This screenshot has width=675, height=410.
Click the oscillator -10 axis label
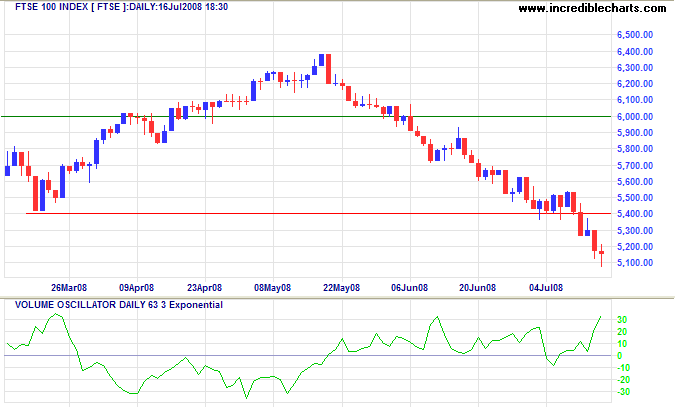[x=625, y=368]
